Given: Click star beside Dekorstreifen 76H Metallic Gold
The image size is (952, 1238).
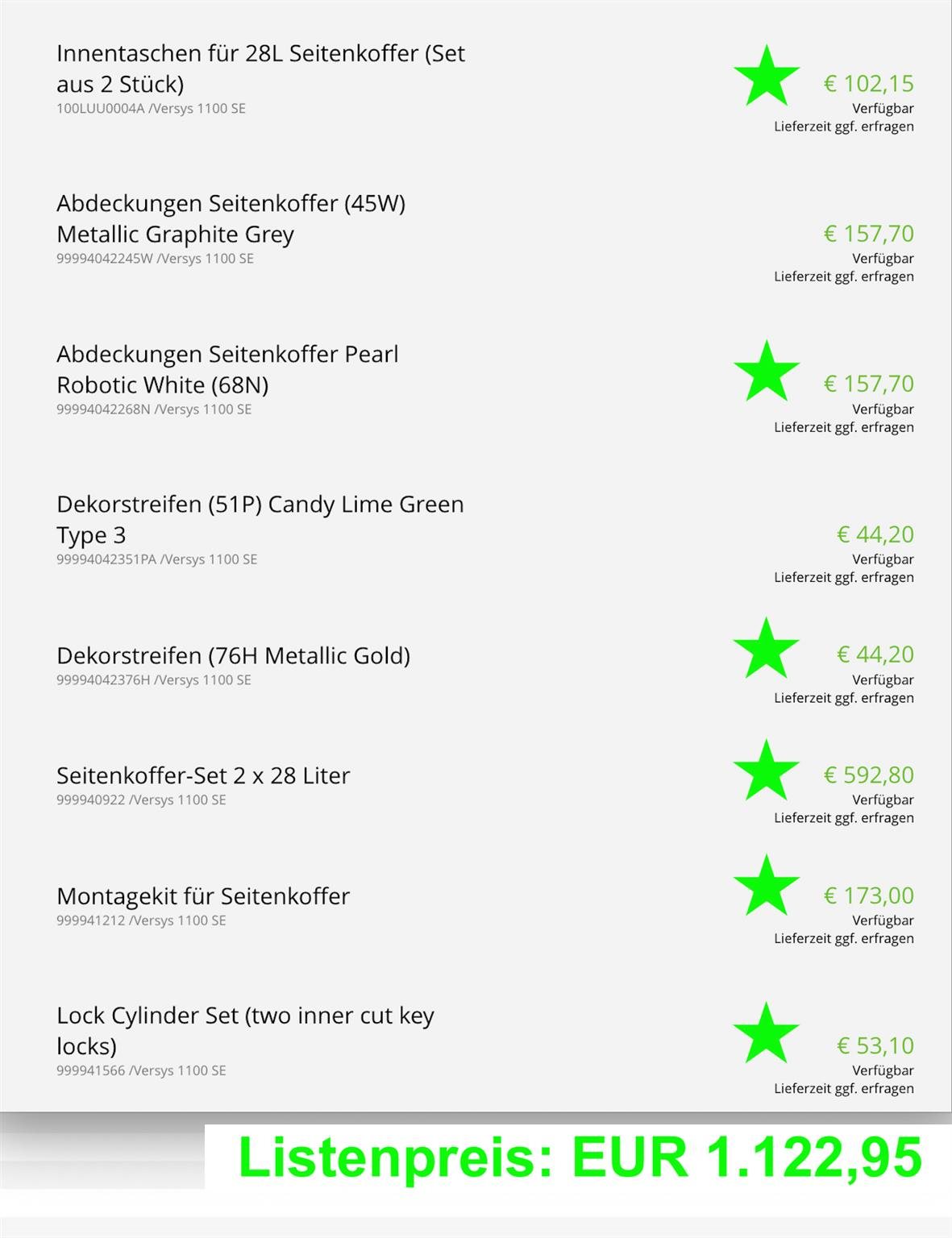Looking at the screenshot, I should (766, 648).
